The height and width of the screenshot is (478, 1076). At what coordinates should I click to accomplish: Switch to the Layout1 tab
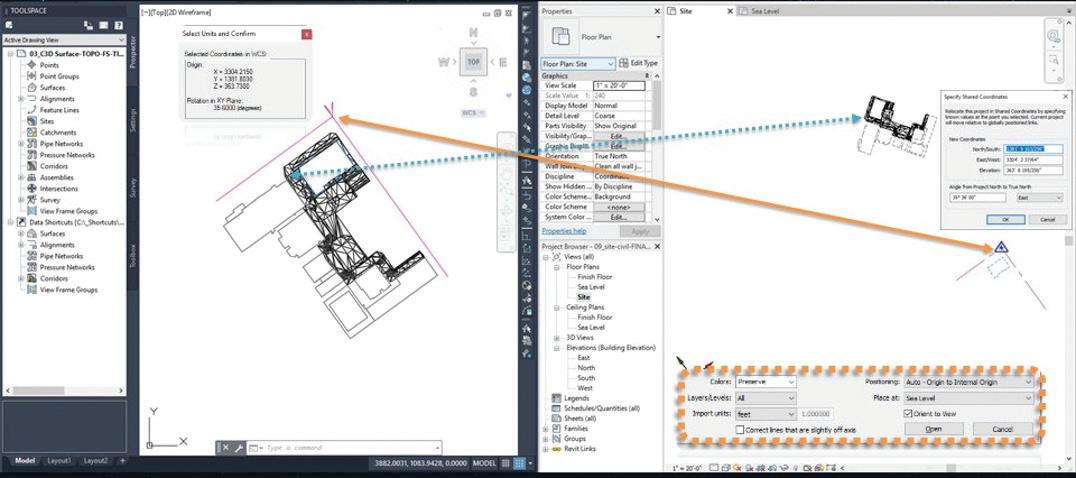[x=59, y=461]
